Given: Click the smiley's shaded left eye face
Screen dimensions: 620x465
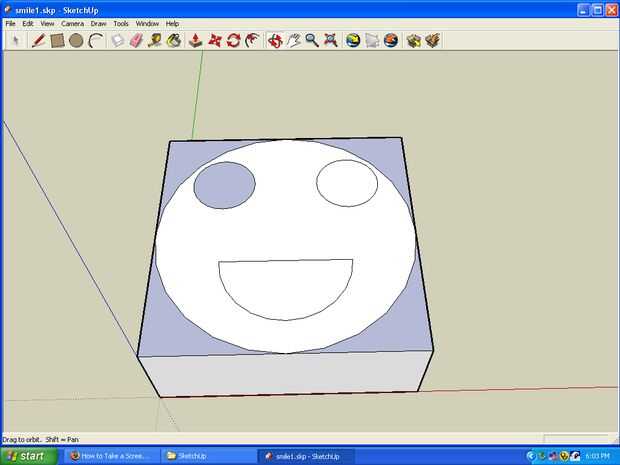Looking at the screenshot, I should pyautogui.click(x=224, y=186).
